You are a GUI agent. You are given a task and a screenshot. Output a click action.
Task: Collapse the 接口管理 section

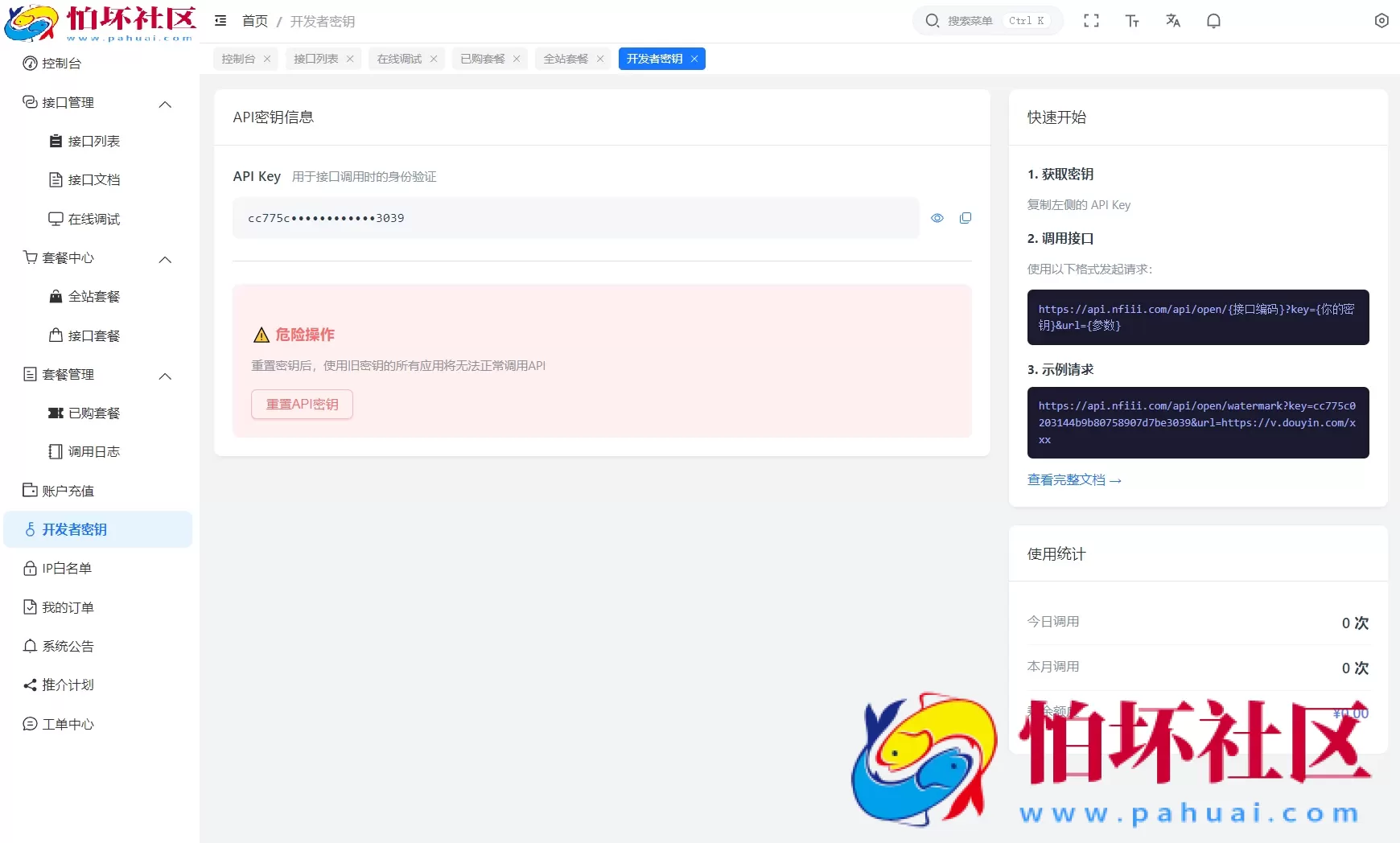coord(165,104)
